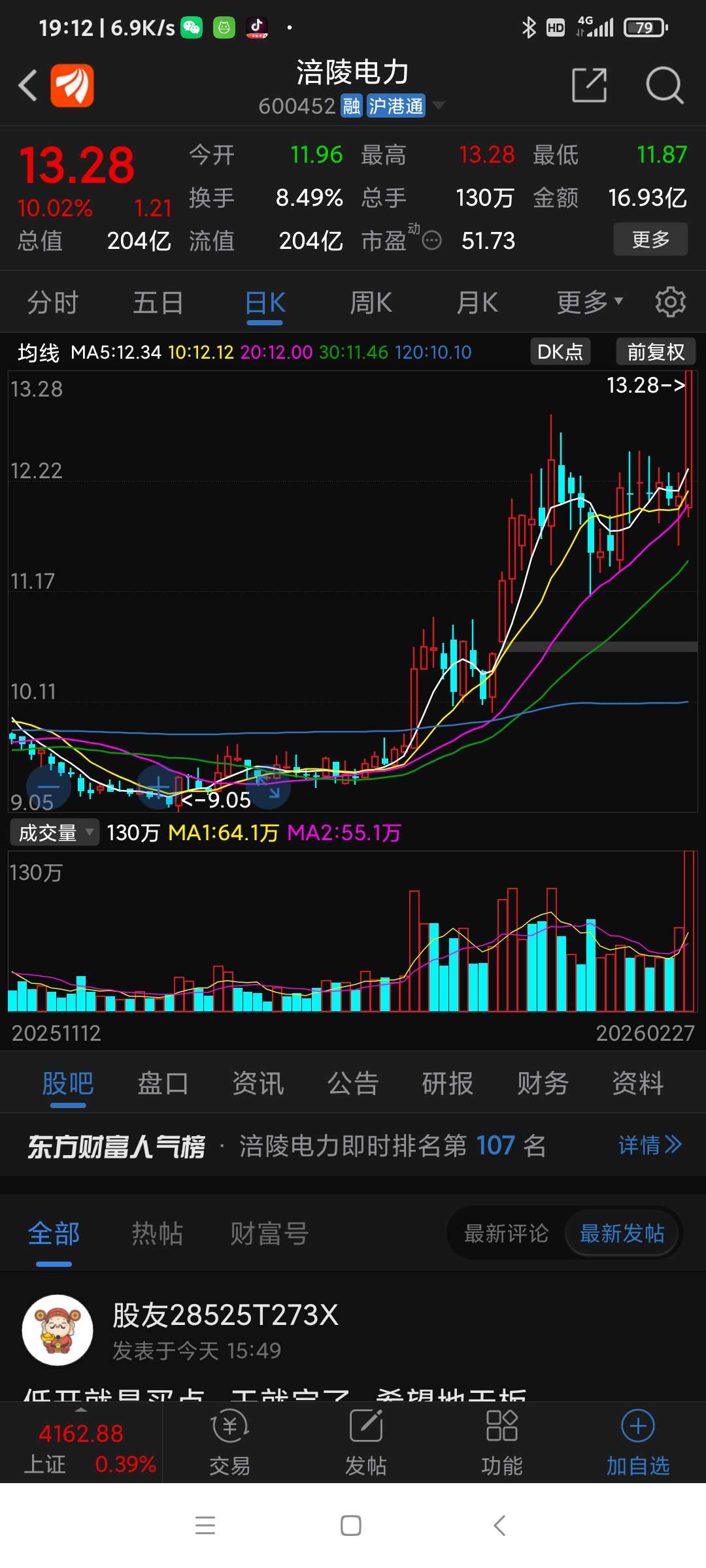Open 详情 popularity ranking link
706x1568 pixels.
coord(650,1145)
